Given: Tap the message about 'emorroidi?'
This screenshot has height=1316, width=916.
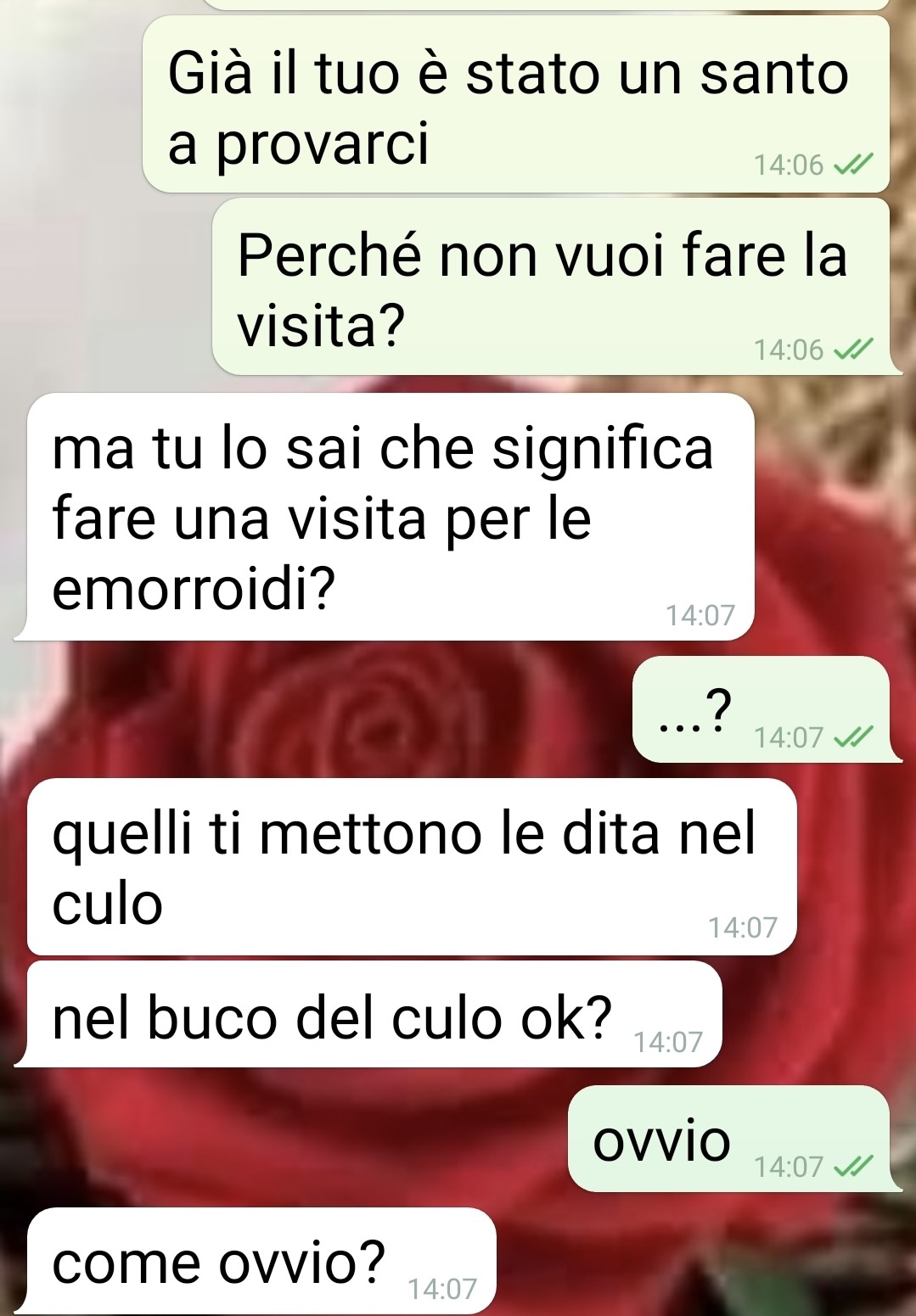Looking at the screenshot, I should pyautogui.click(x=391, y=517).
